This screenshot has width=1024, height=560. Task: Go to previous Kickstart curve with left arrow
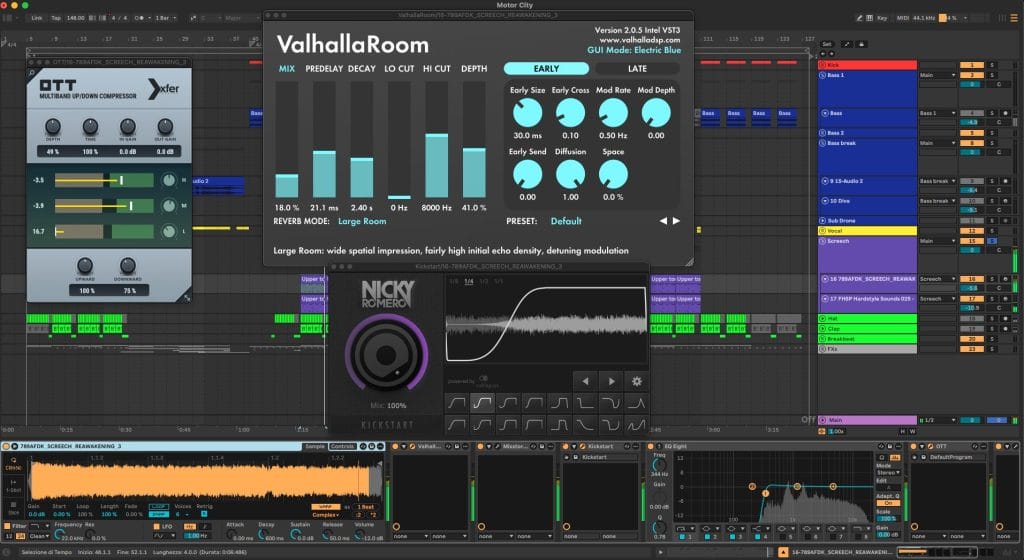pyautogui.click(x=585, y=381)
